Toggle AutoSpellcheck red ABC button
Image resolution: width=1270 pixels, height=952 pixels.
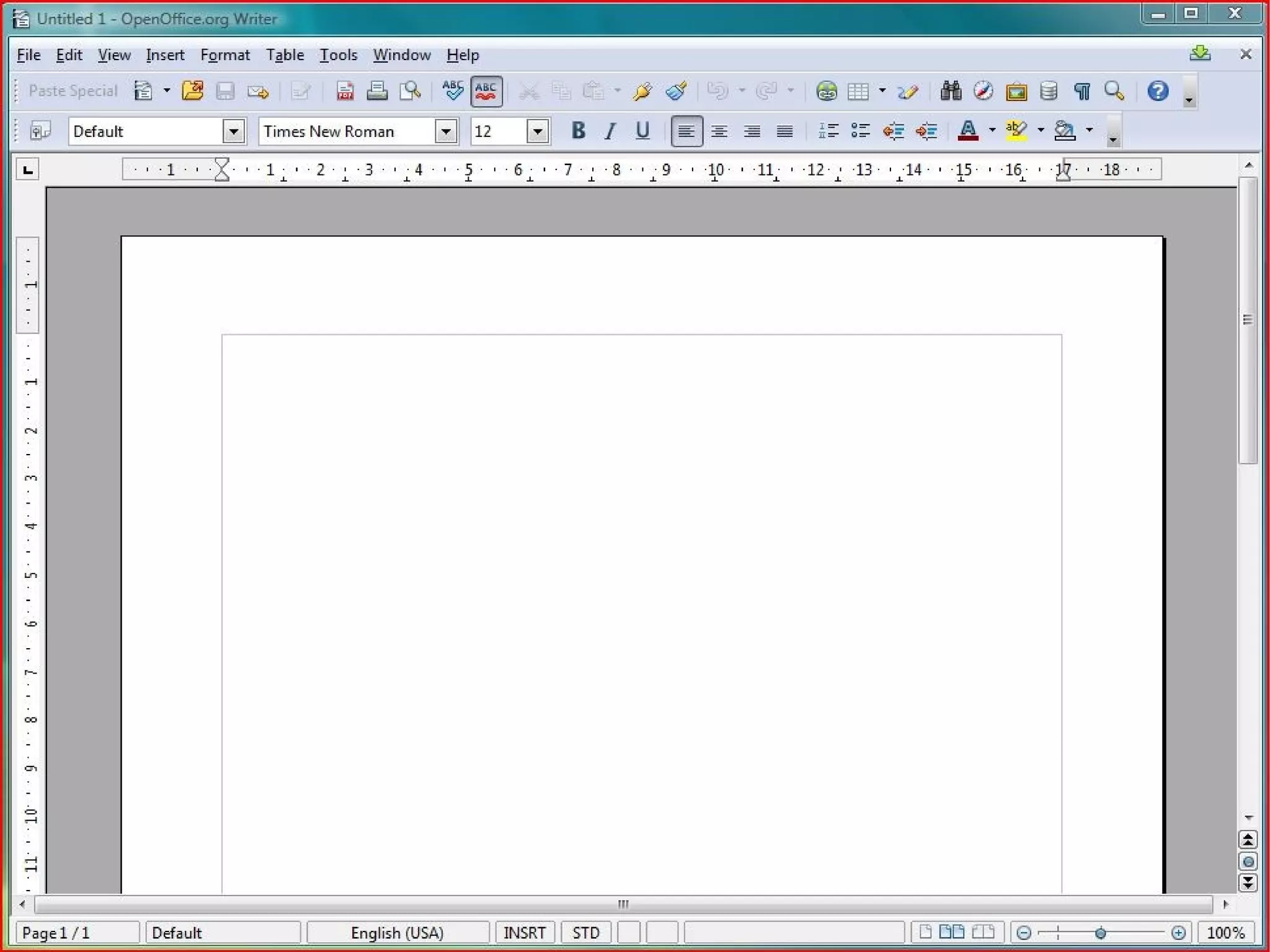(x=486, y=92)
